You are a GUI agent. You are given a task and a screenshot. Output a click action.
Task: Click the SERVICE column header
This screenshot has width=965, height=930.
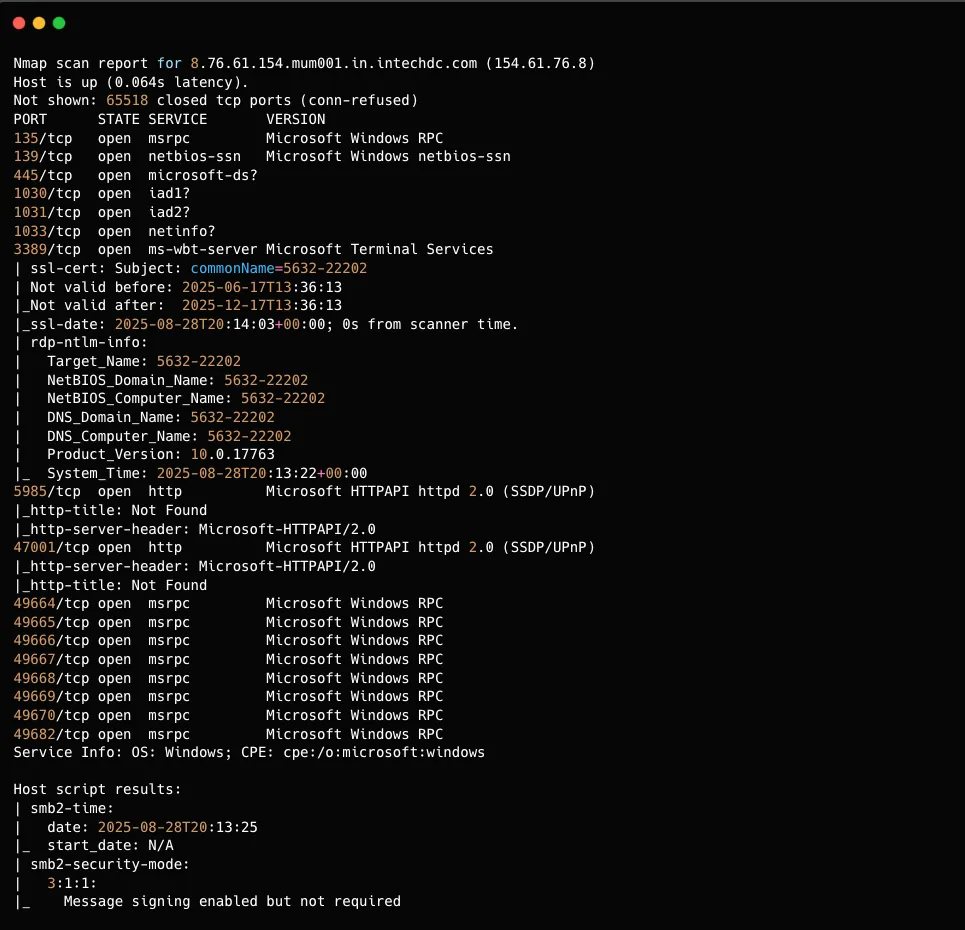[177, 119]
